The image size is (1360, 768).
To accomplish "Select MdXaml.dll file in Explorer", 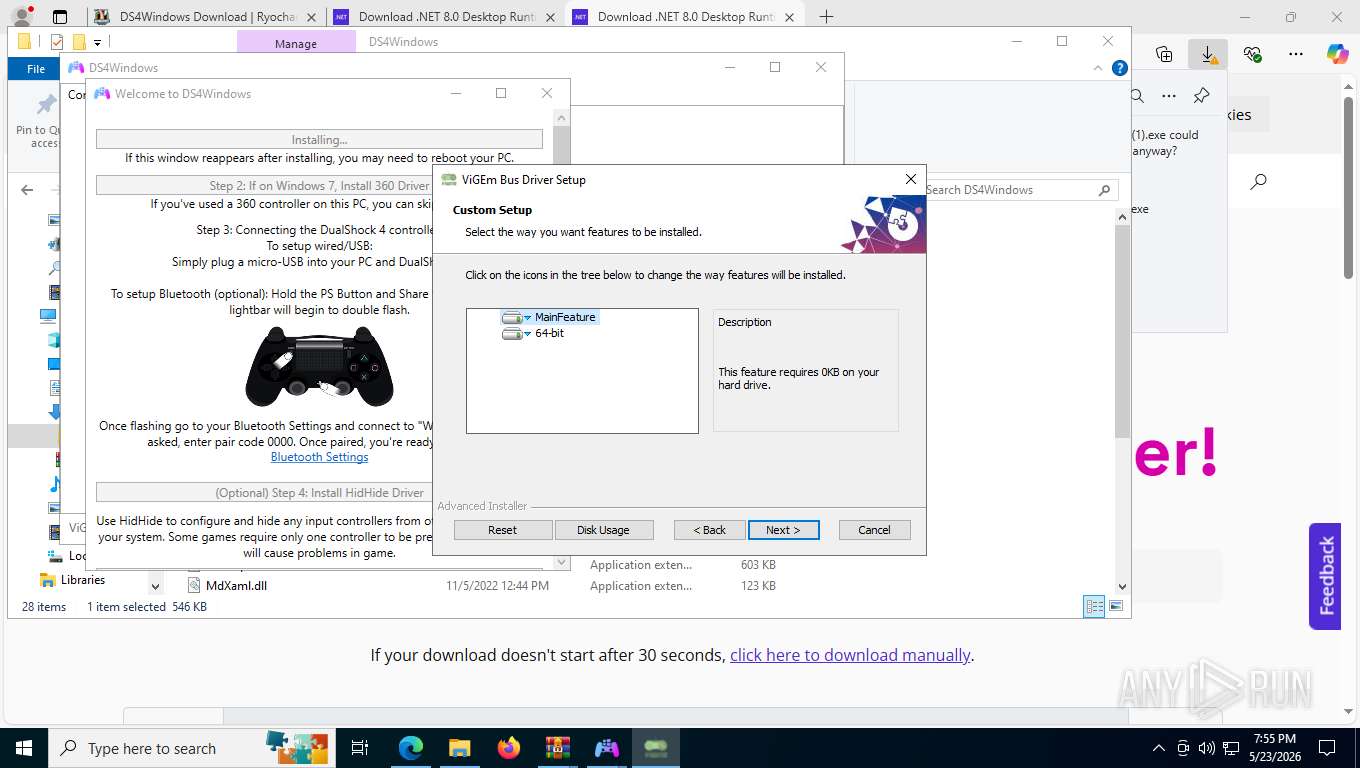I will tap(236, 586).
